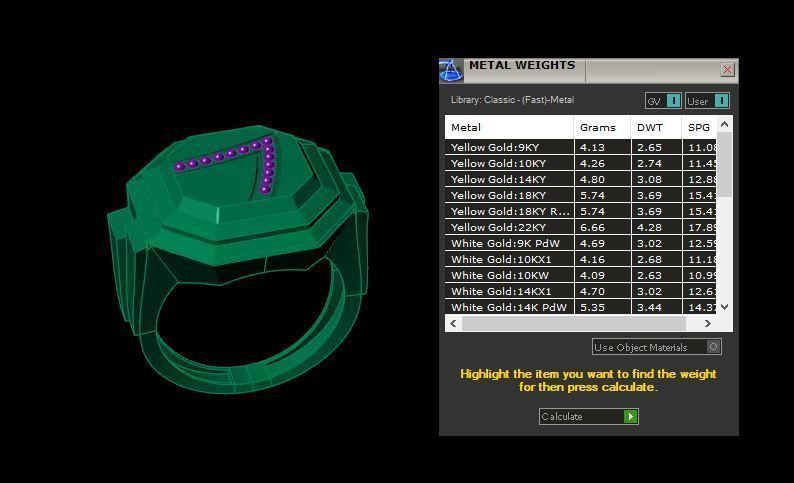This screenshot has width=794, height=483.
Task: Click the horizontal scroll left arrow
Action: 453,324
